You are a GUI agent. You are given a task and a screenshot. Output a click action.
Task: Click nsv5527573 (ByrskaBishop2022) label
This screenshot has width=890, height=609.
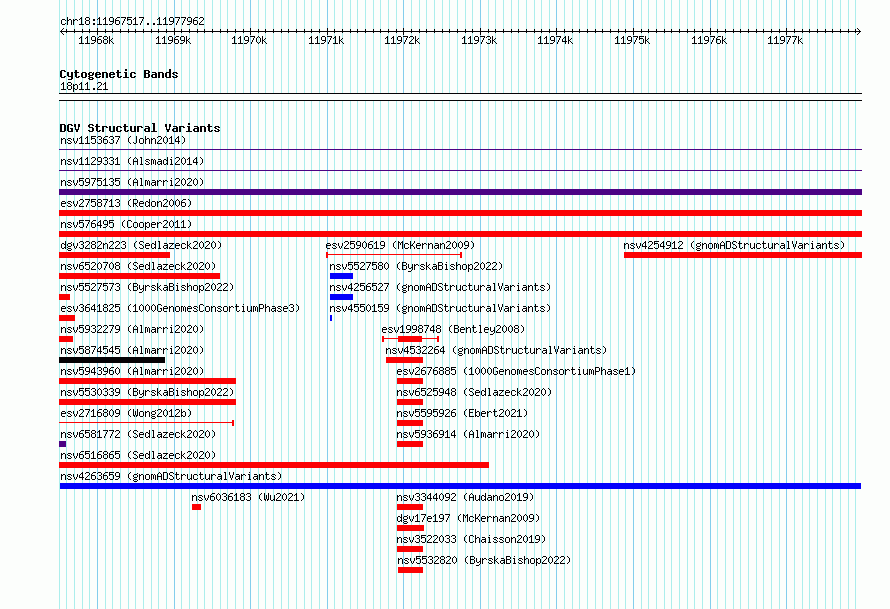(147, 287)
